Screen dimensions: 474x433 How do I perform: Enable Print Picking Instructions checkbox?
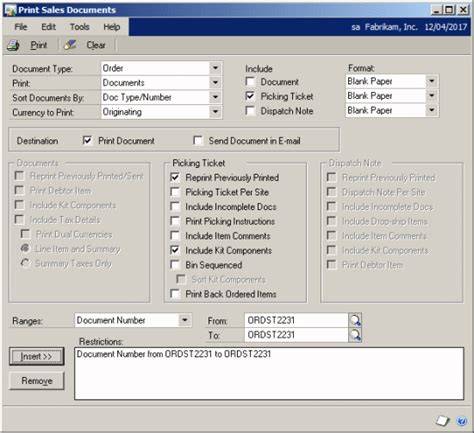[175, 221]
